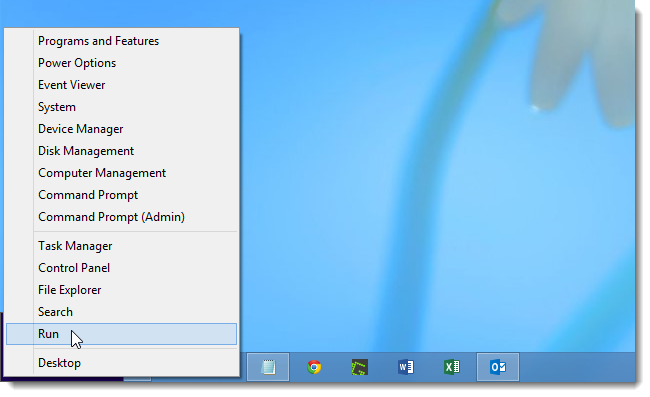This screenshot has width=650, height=397.
Task: Switch to Outlook on the taskbar
Action: [498, 367]
